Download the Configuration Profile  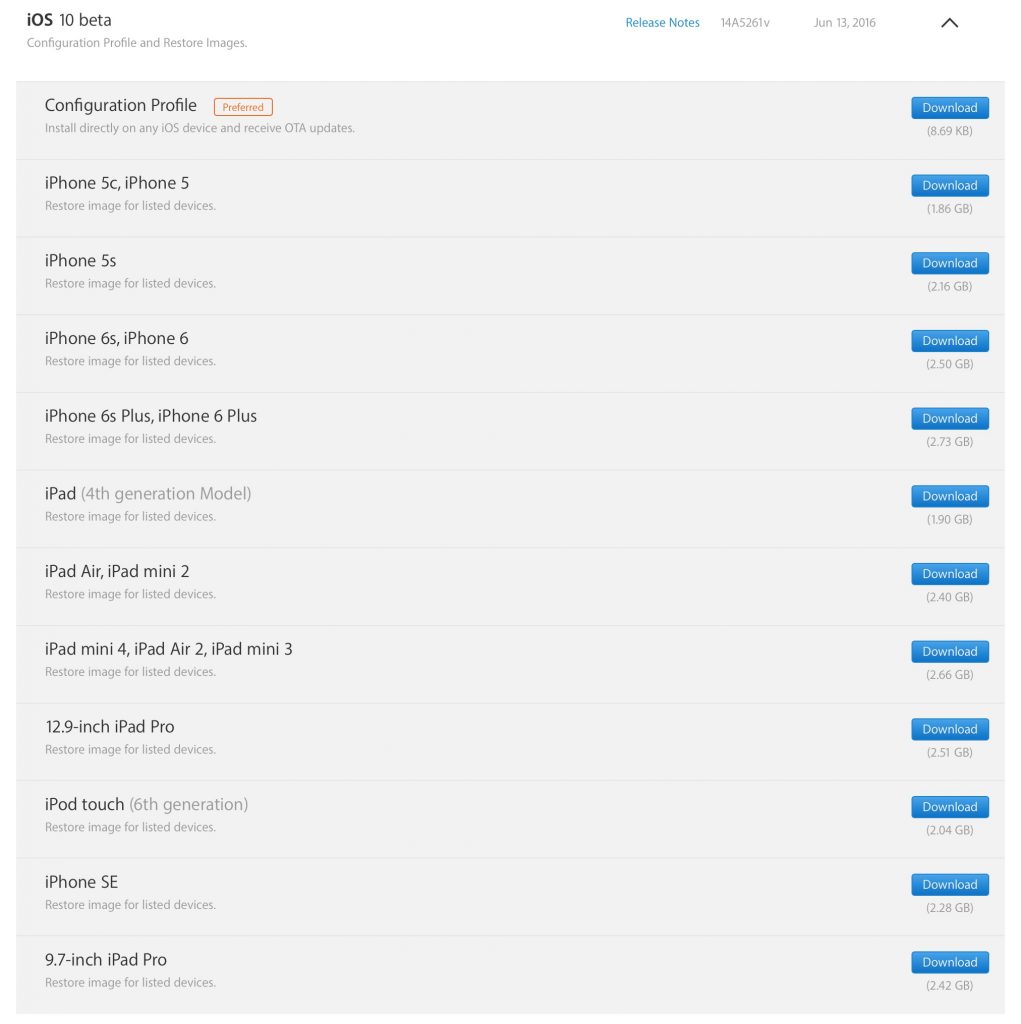[x=949, y=108]
